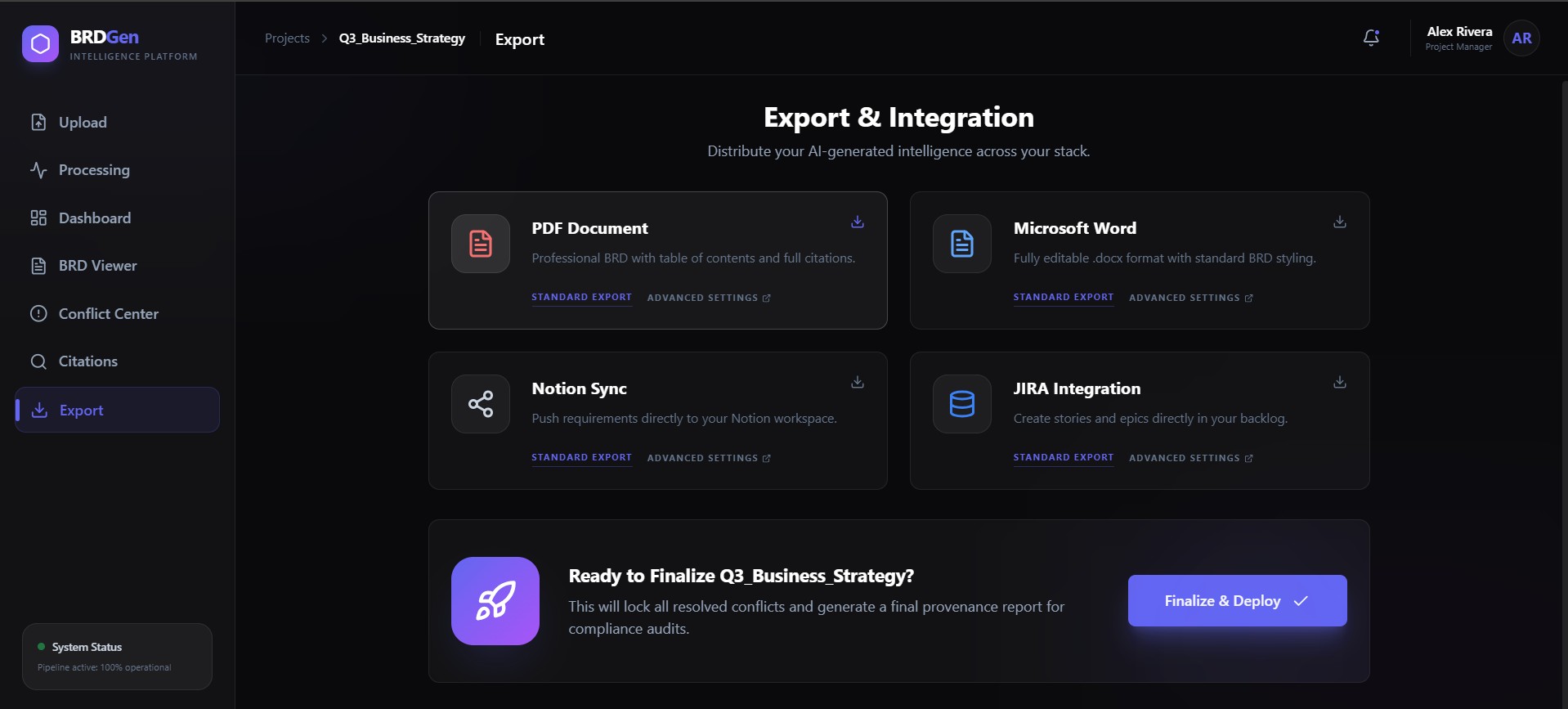Click the Dashboard grid icon
Screen dimensions: 1568x709
[x=38, y=218]
